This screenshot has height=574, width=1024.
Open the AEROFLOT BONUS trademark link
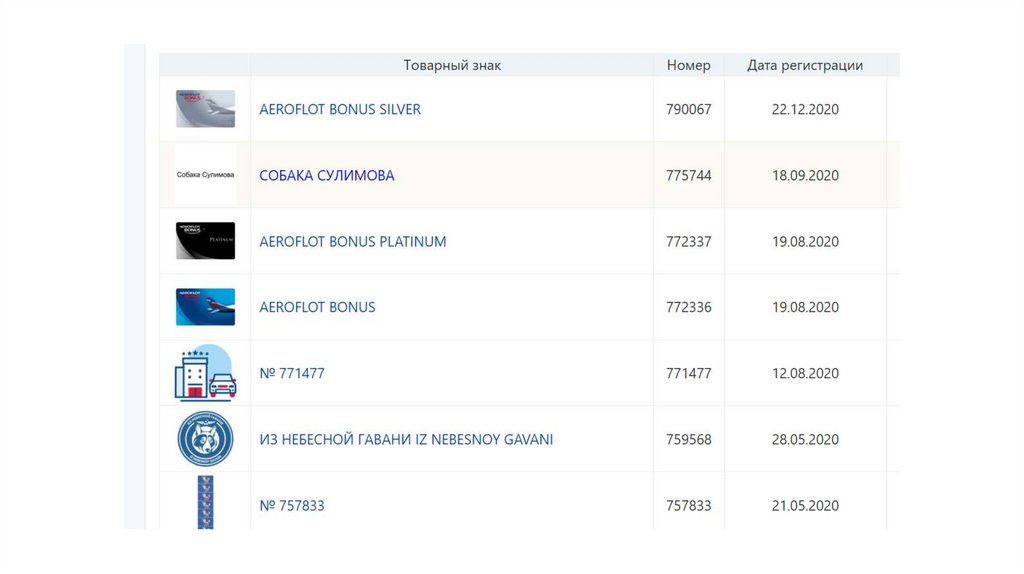point(317,307)
